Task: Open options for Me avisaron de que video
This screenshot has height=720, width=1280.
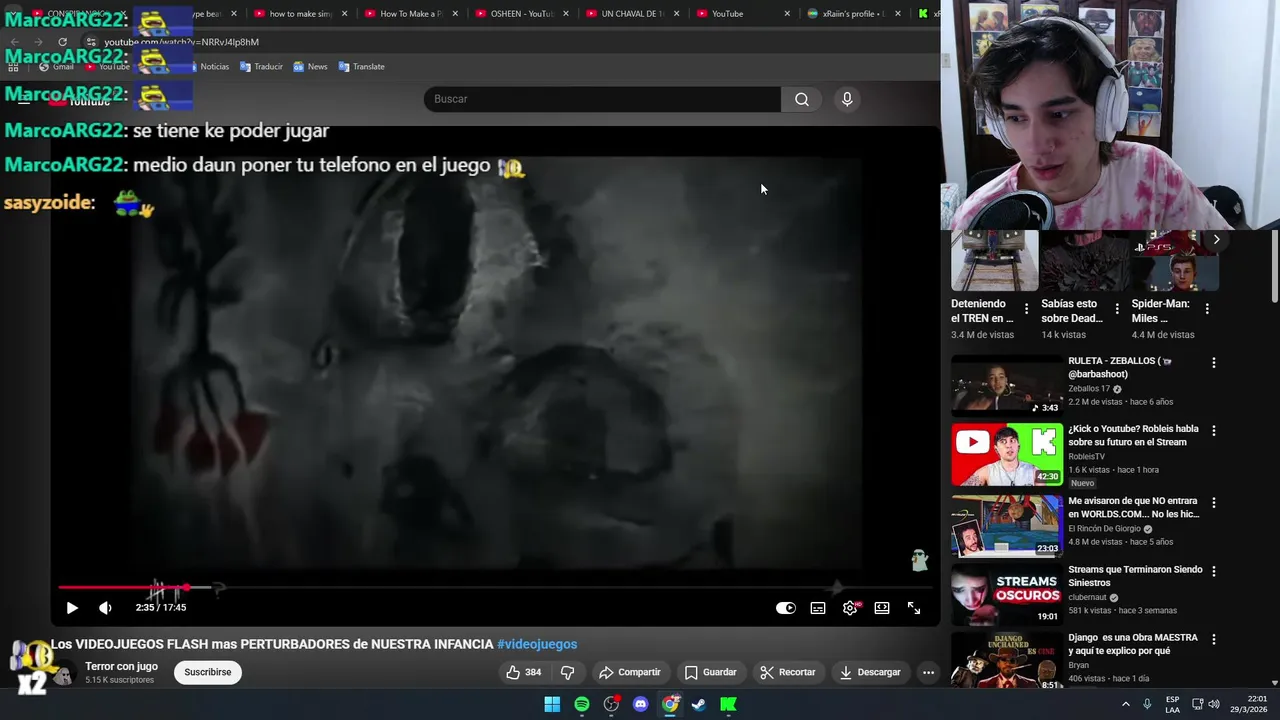Action: (x=1214, y=503)
